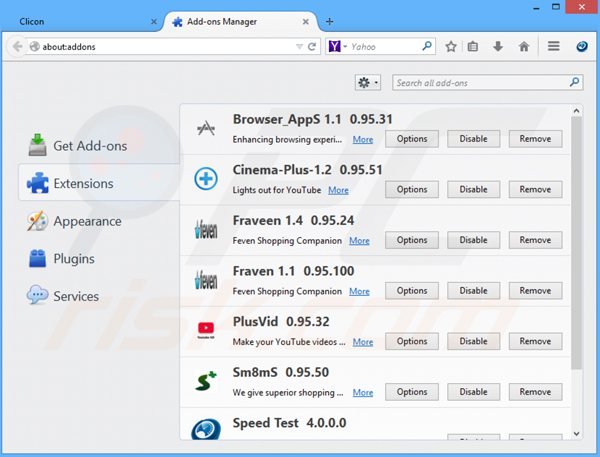Disable the Fraveen 1.4 extension
The height and width of the screenshot is (457, 600).
[x=473, y=240]
